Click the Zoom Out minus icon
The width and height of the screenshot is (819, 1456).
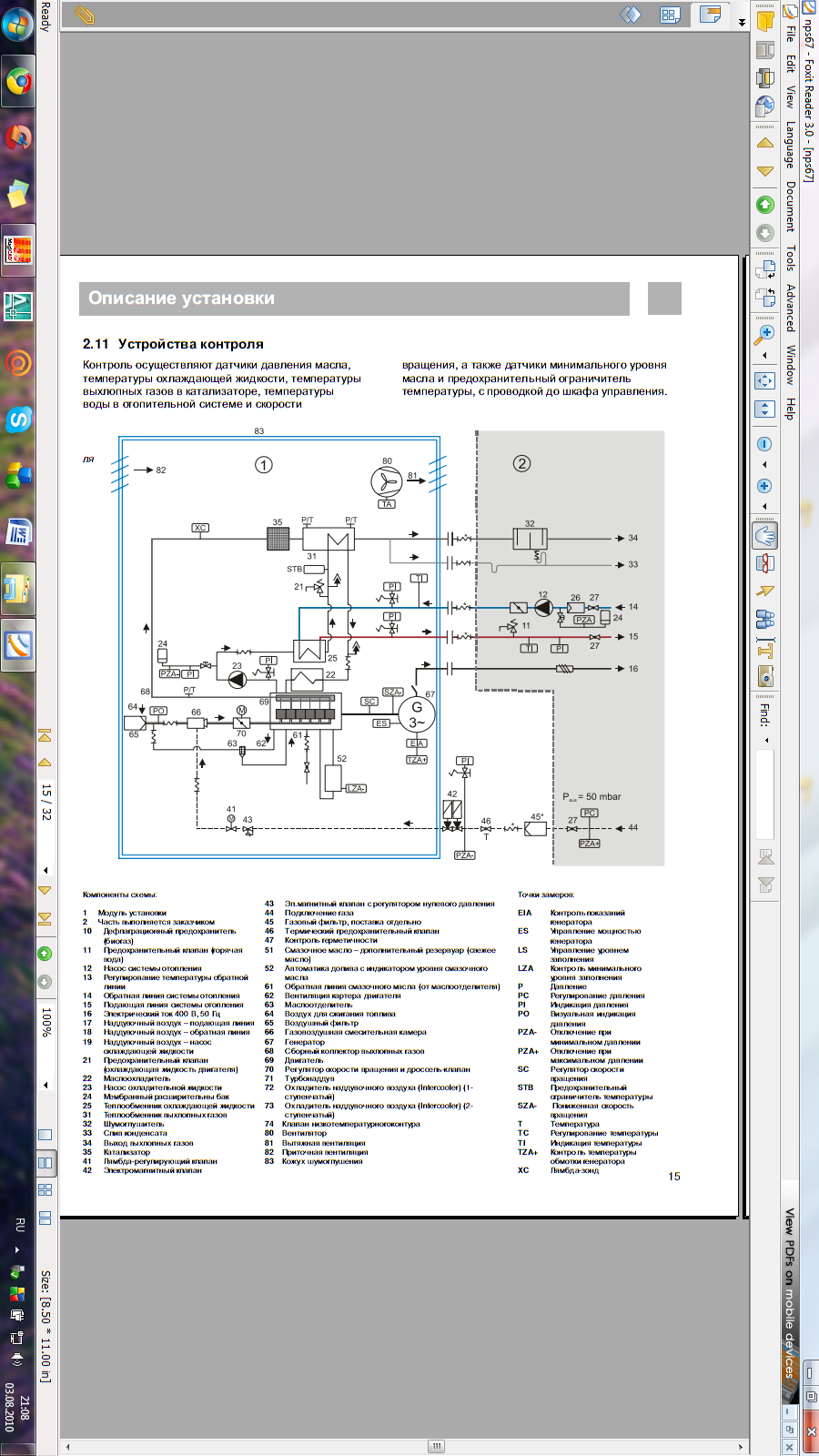click(765, 444)
